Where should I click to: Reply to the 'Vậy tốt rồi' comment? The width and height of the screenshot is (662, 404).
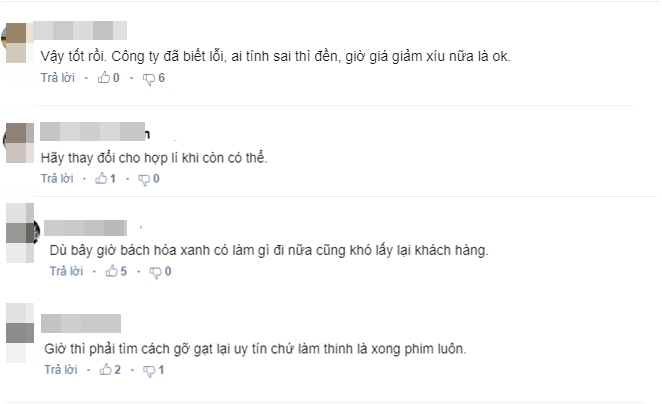58,78
